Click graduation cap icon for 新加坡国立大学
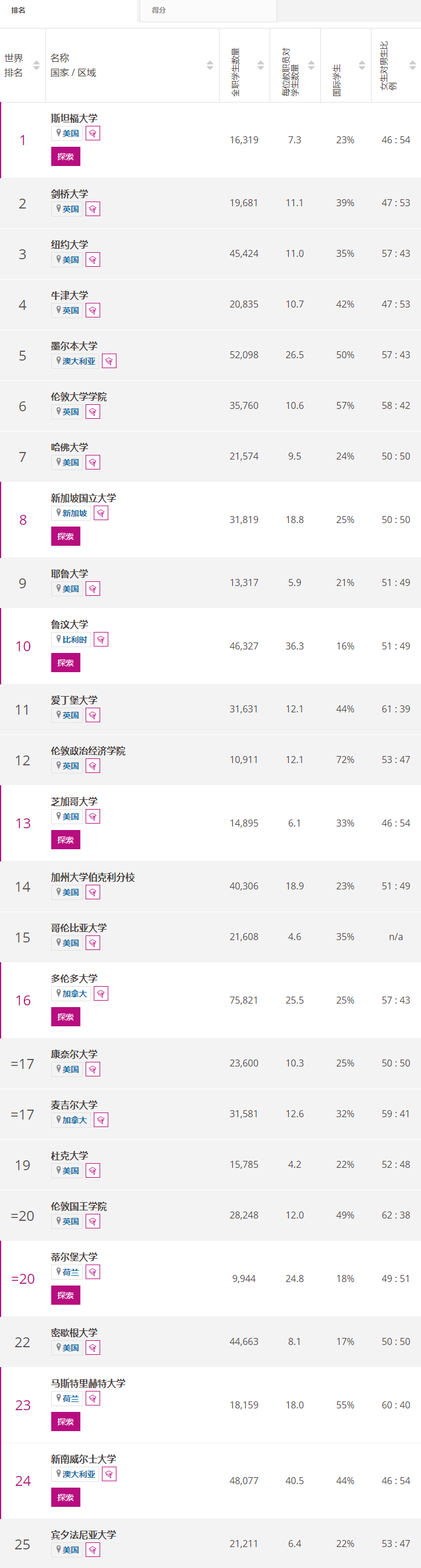Screen dimensions: 421x1568 coord(101,513)
